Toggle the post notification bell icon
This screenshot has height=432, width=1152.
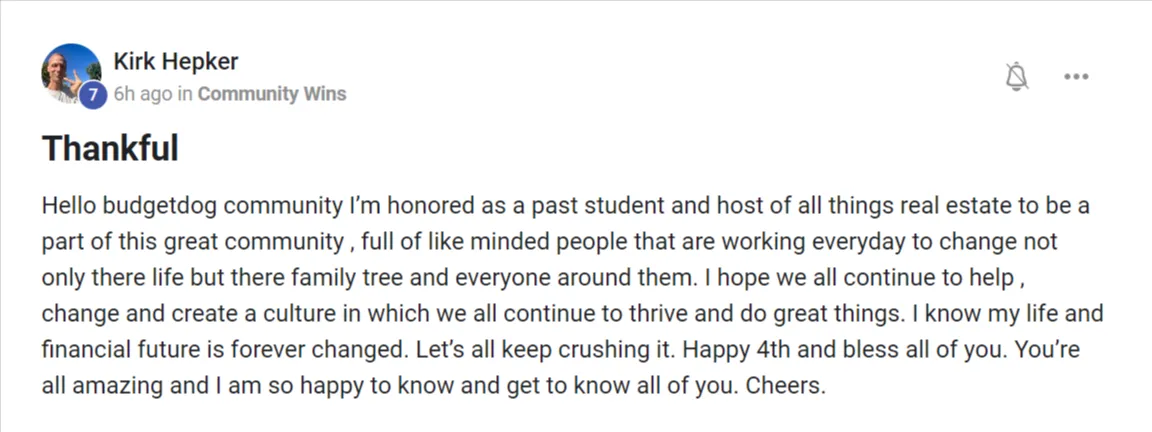tap(1017, 76)
